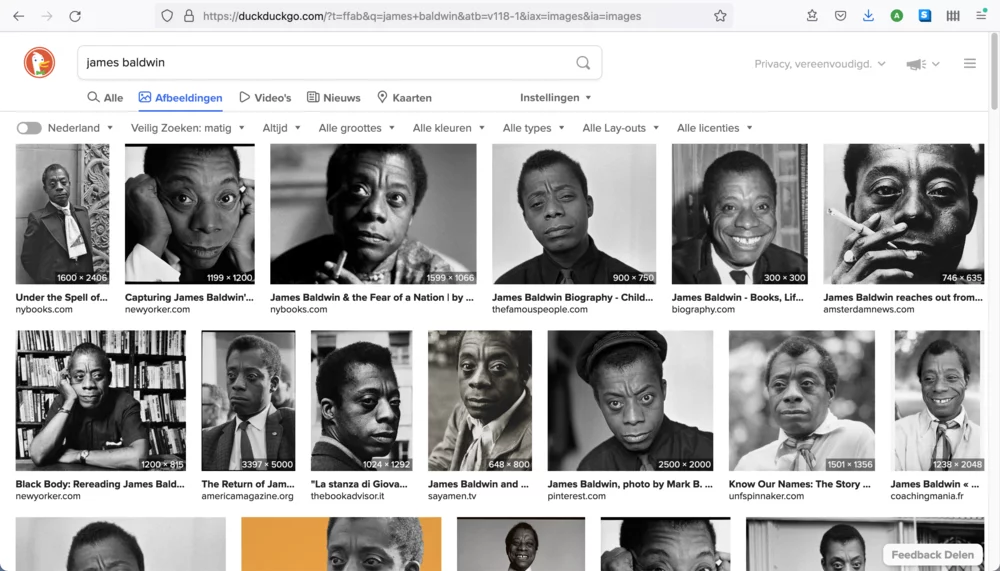This screenshot has width=1000, height=571.
Task: Click the 300 × 300 biography.com thumbnail
Action: point(739,214)
